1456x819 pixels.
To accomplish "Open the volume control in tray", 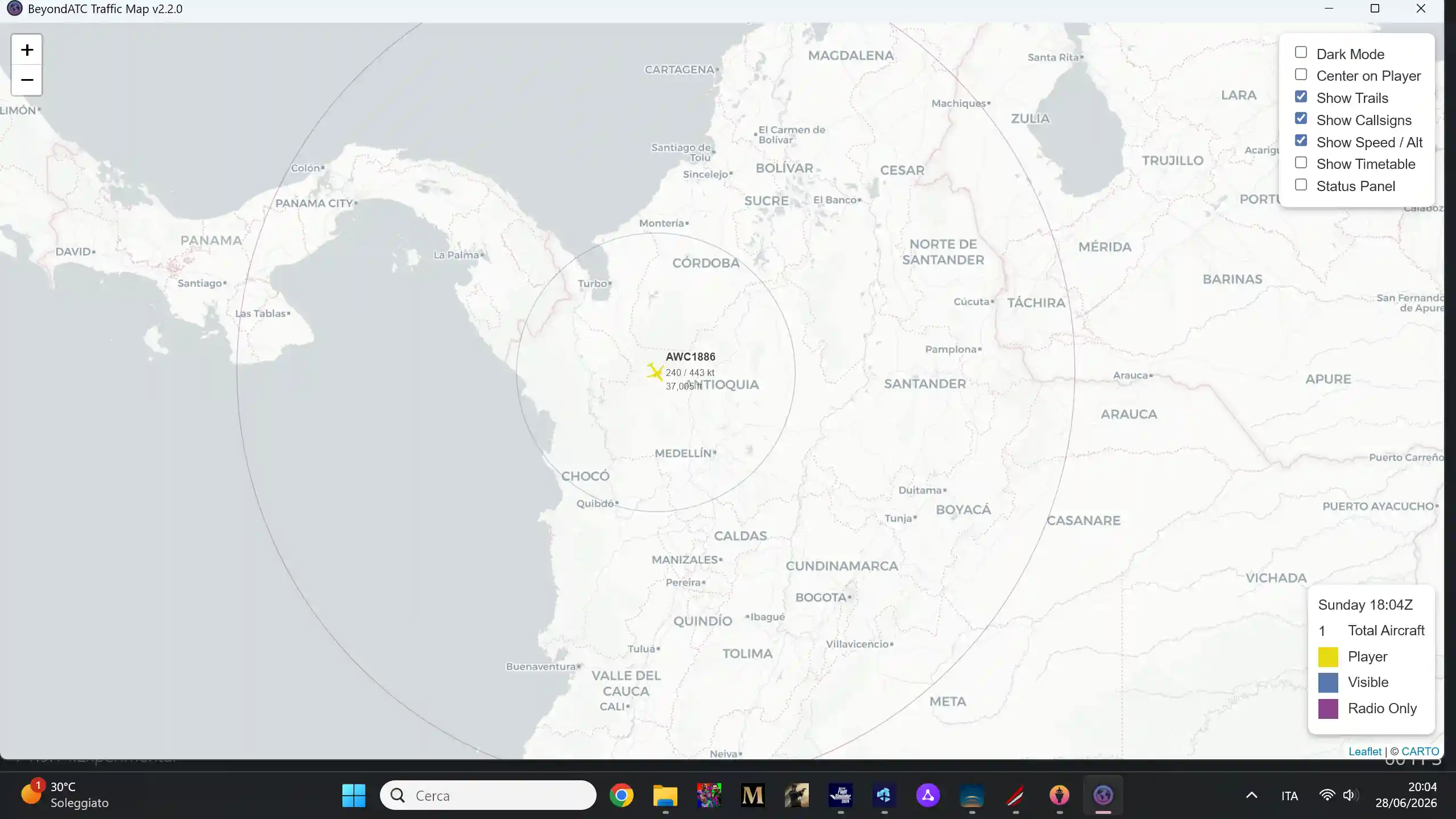I will 1350,795.
